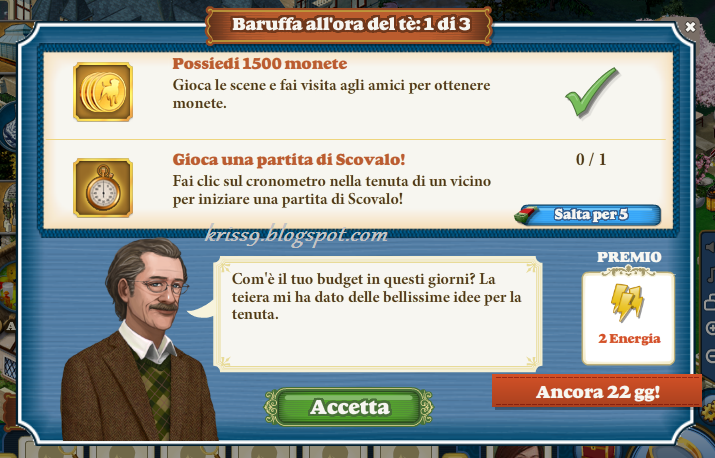
Task: Click the stopwatch Scovalo quest icon
Action: (x=103, y=188)
